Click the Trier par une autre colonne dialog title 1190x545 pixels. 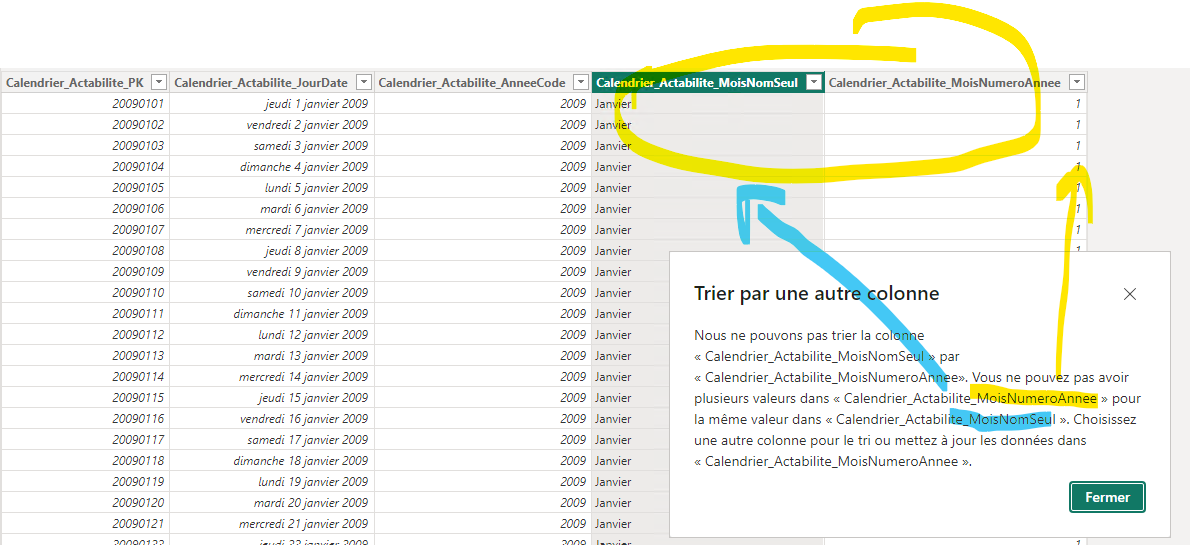(x=817, y=294)
